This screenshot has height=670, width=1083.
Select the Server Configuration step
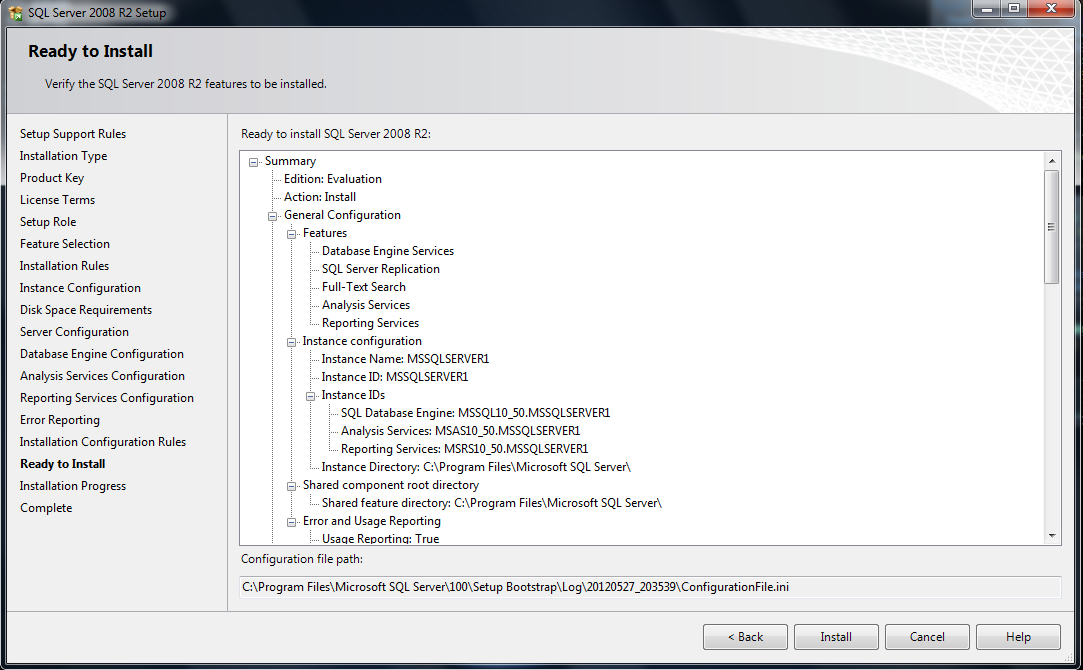(x=74, y=332)
